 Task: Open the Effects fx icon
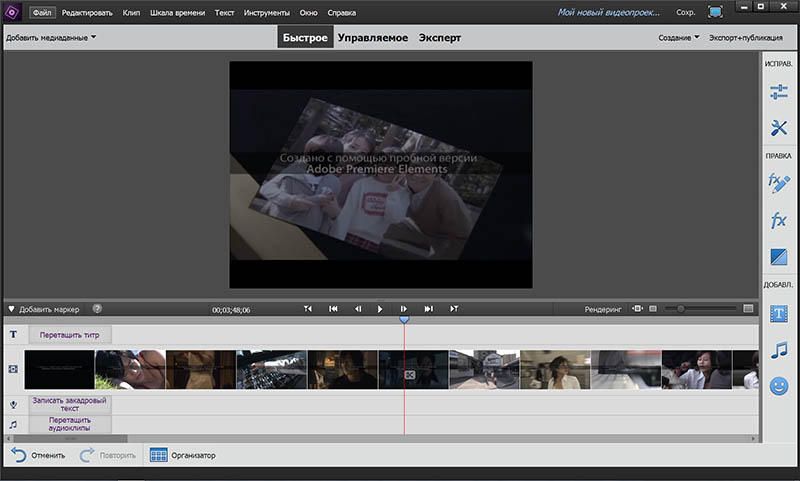tap(779, 220)
